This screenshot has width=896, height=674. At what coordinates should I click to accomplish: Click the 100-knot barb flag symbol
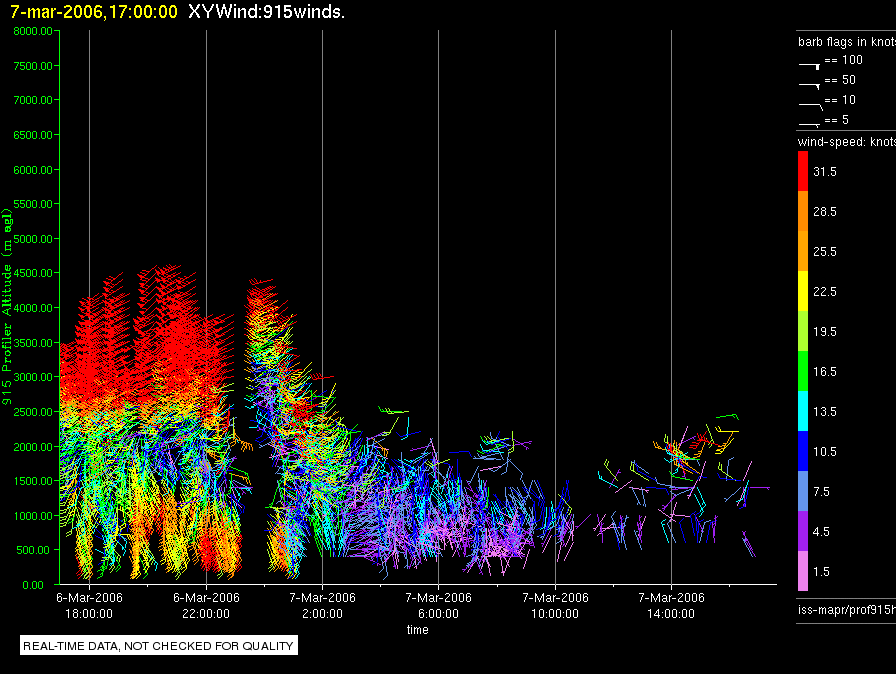809,66
